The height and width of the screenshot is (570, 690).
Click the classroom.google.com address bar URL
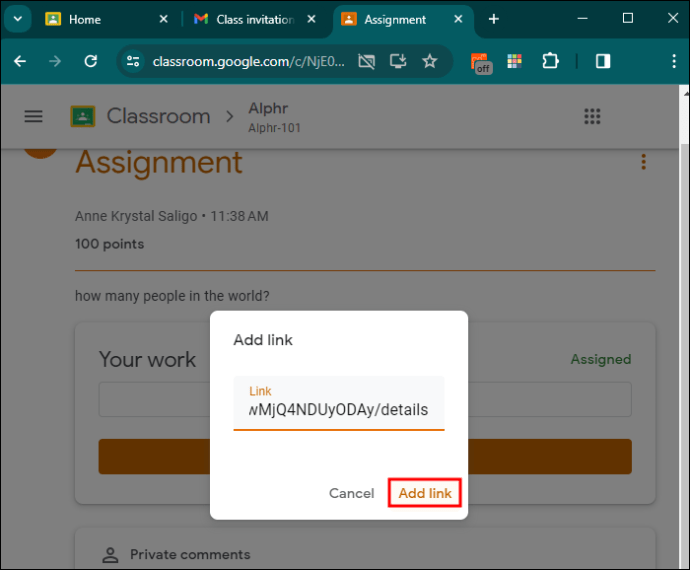tap(249, 61)
